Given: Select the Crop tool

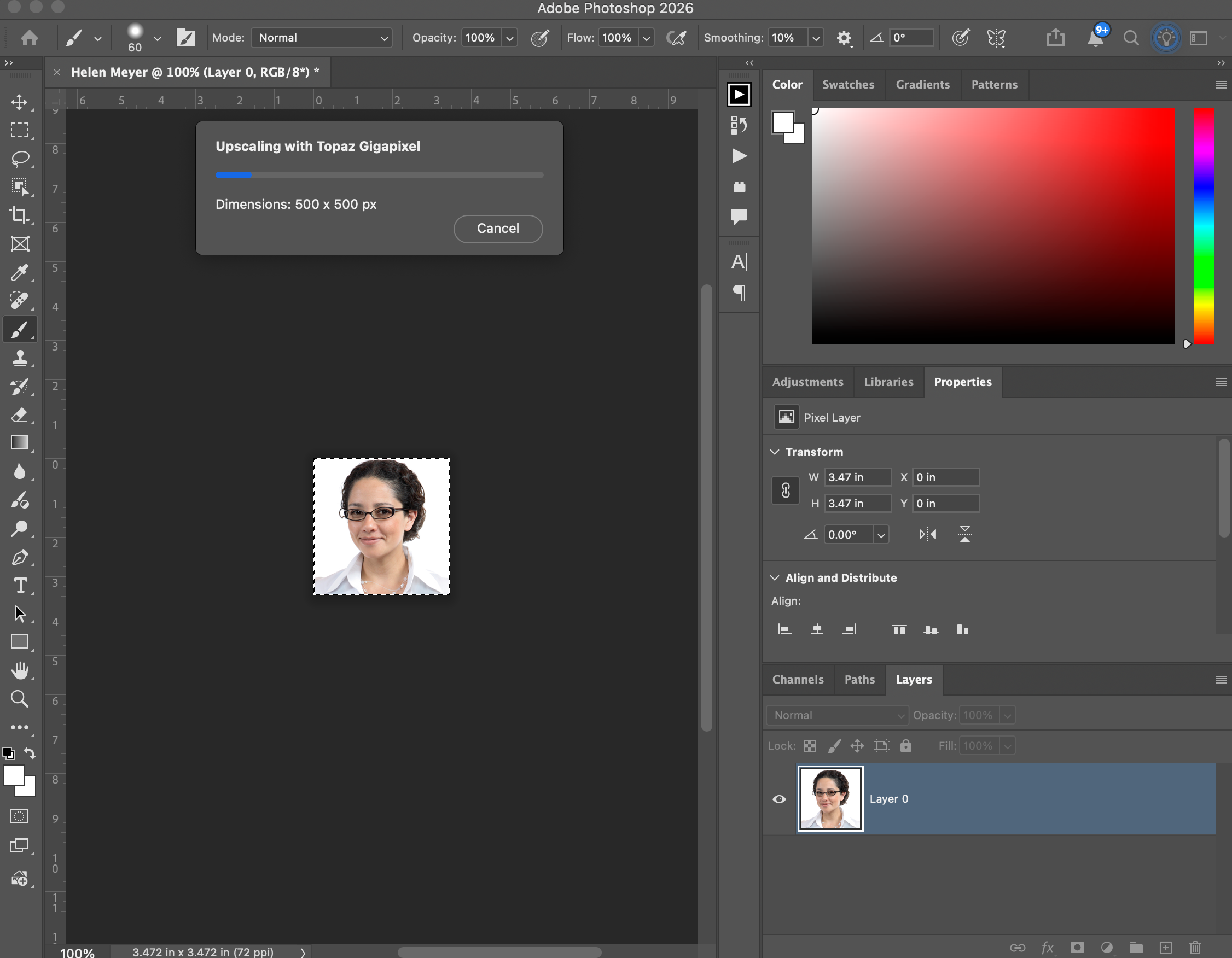Looking at the screenshot, I should click(x=20, y=215).
